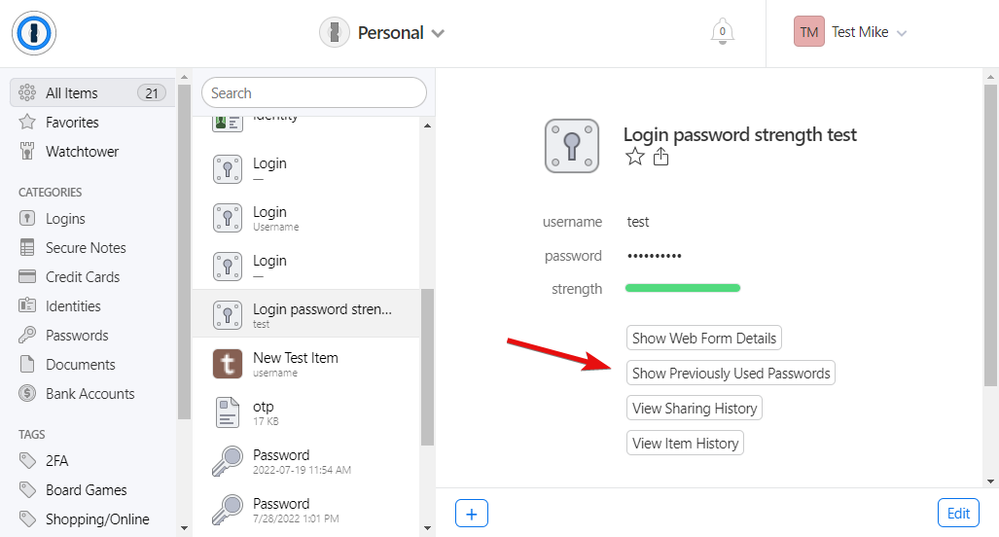Click the share icon under item title
Viewport: 999px width, 537px height.
coord(660,157)
